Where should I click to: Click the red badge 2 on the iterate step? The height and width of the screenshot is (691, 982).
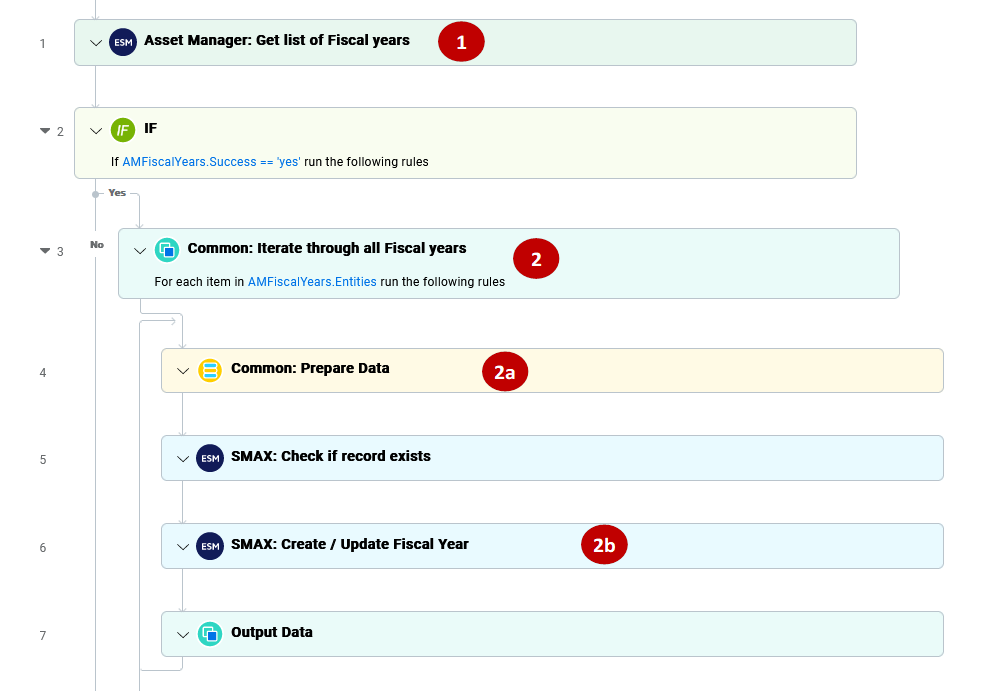(x=536, y=258)
